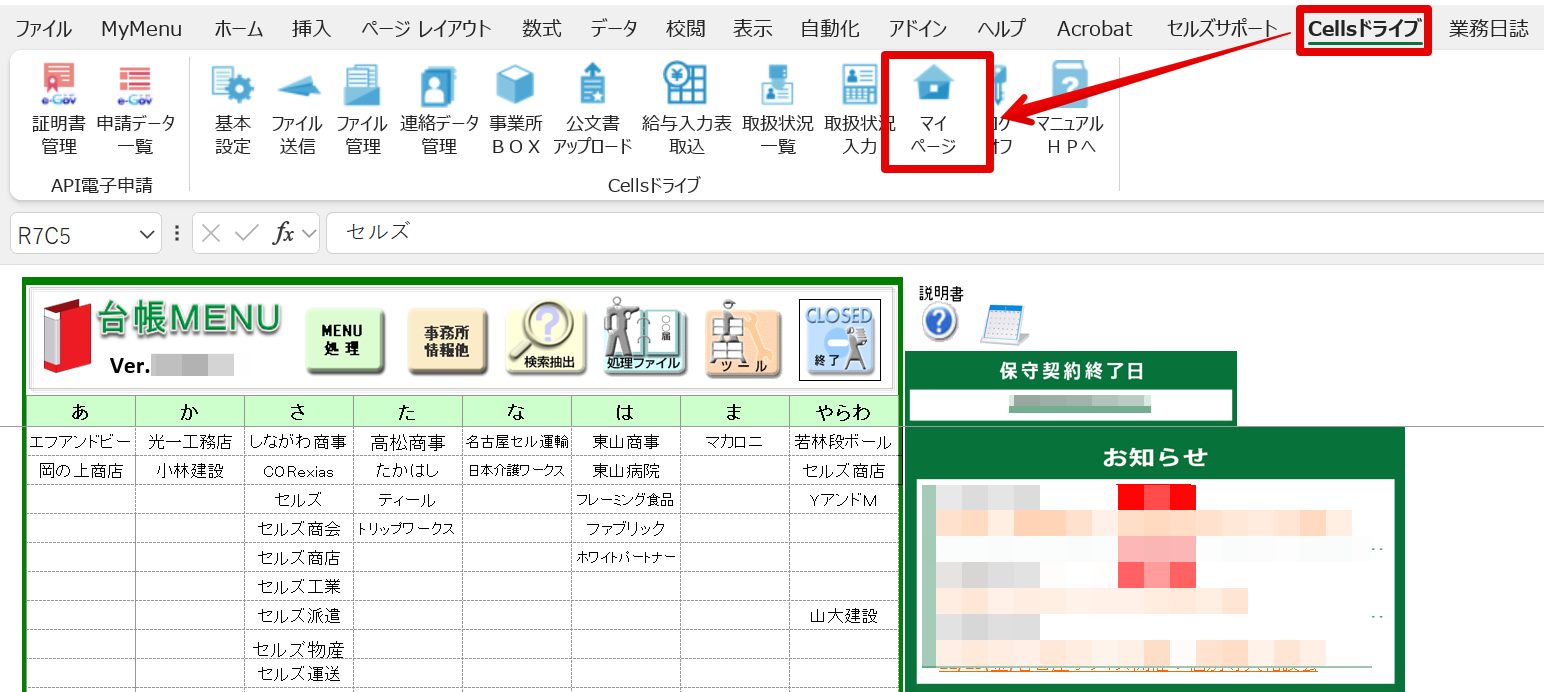Switch to the Acrobat tab
Screen dimensions: 1544x692
pos(1094,29)
